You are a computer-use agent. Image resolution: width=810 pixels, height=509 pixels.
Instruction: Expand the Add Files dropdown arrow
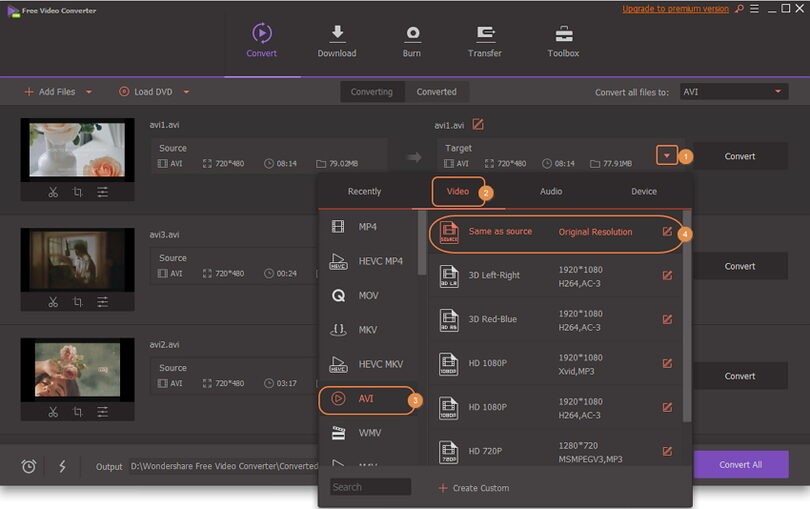[89, 92]
